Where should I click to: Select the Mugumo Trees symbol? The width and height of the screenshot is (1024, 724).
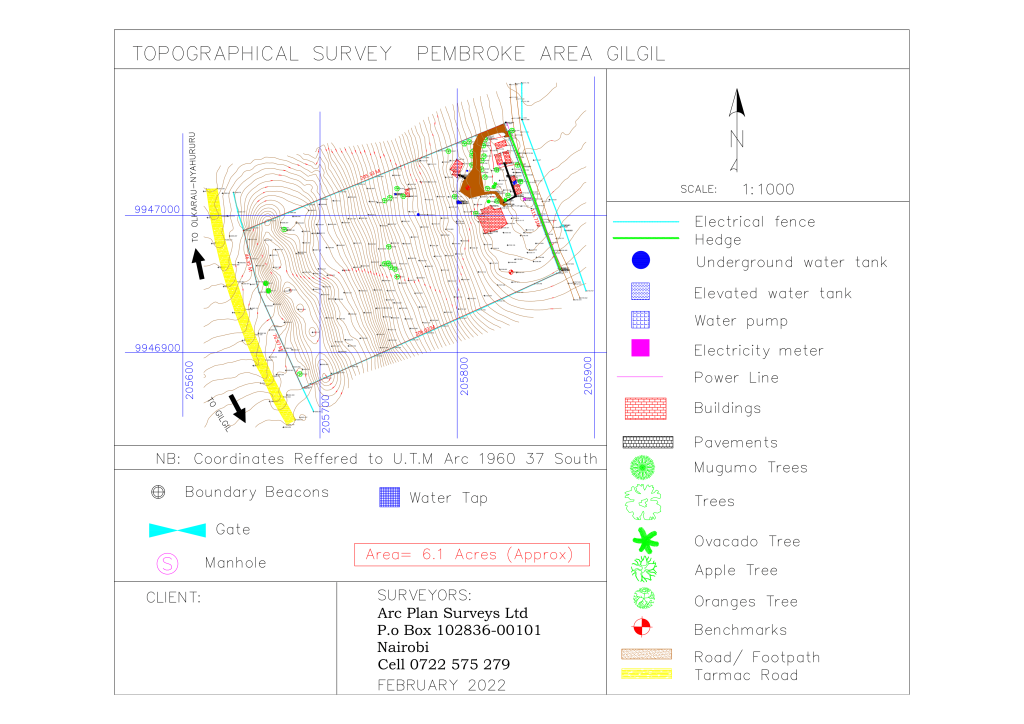643,467
